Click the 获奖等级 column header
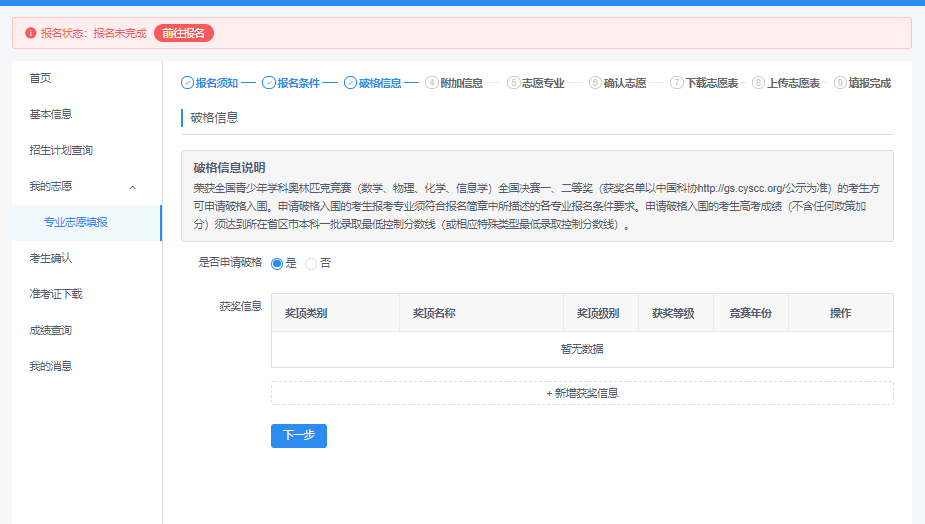This screenshot has height=524, width=925. click(x=673, y=313)
